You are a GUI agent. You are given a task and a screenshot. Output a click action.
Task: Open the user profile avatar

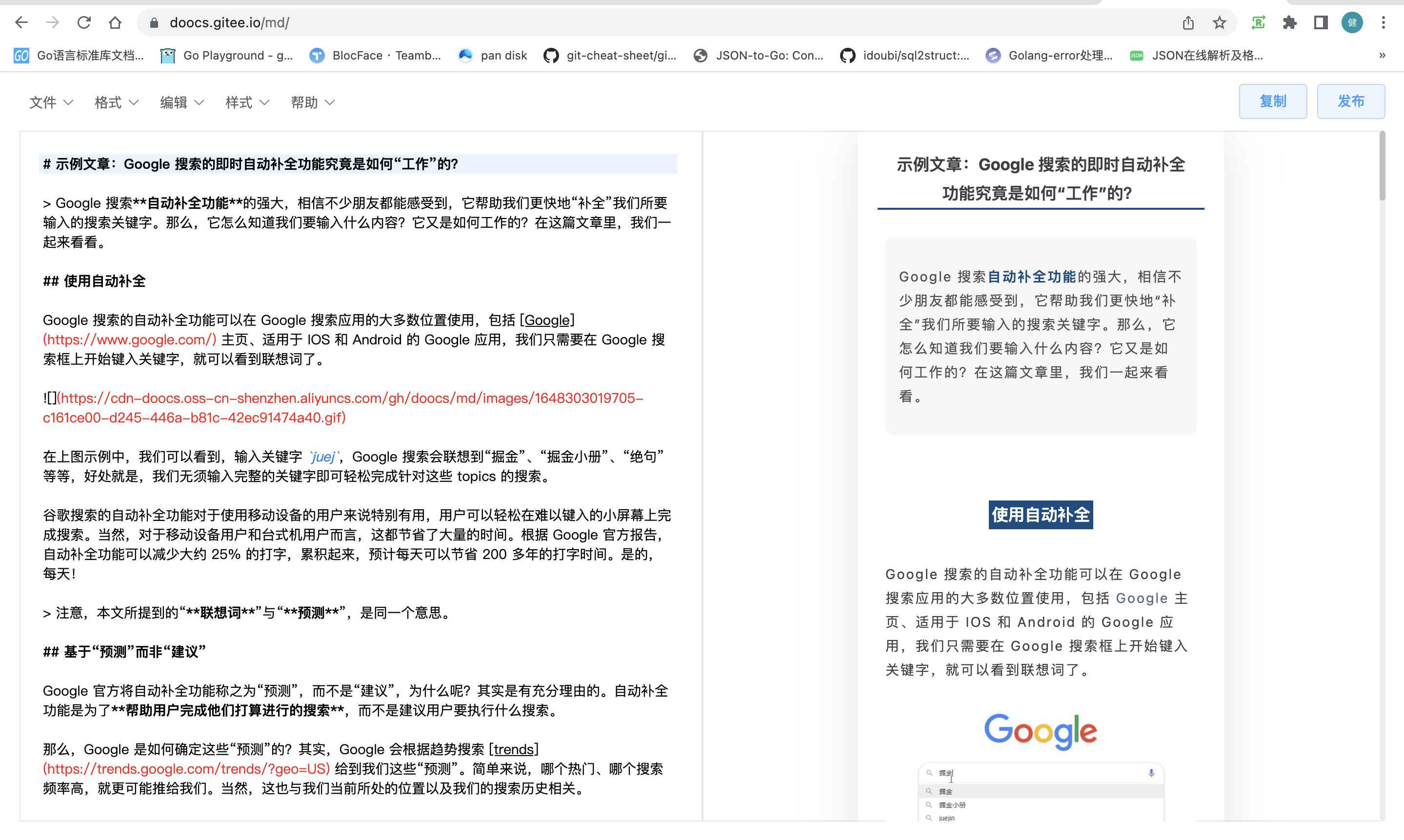(x=1352, y=22)
